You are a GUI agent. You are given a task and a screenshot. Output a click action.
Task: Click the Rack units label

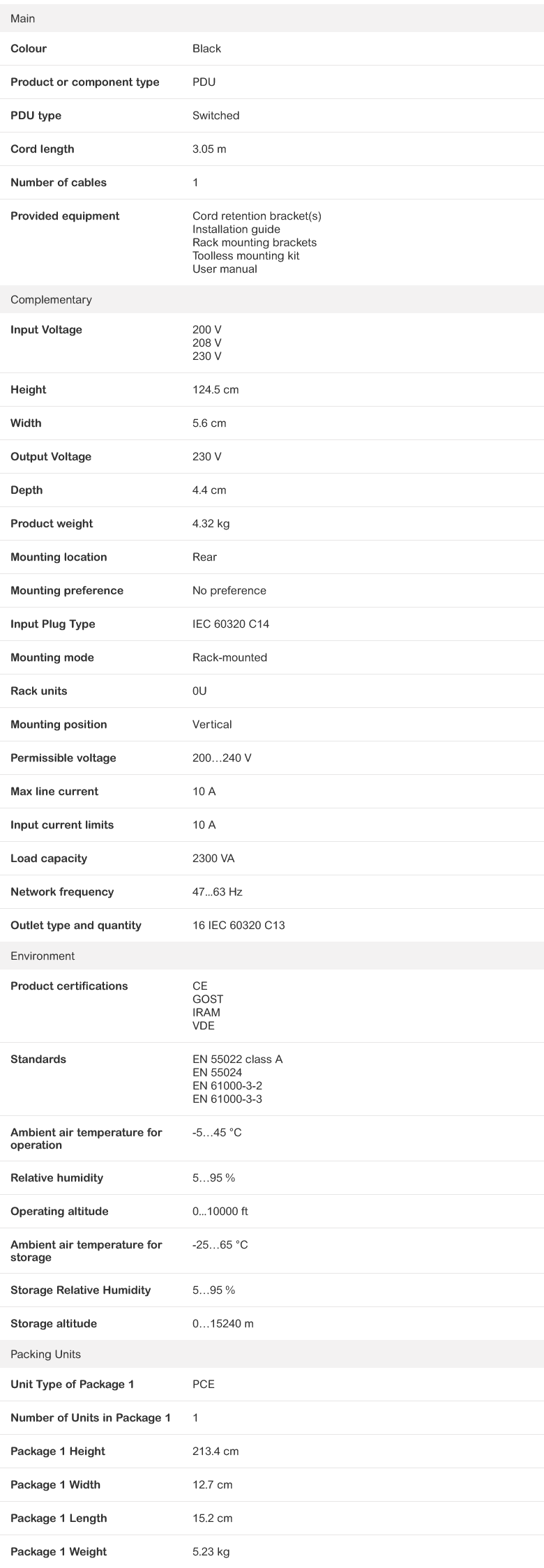pyautogui.click(x=39, y=691)
